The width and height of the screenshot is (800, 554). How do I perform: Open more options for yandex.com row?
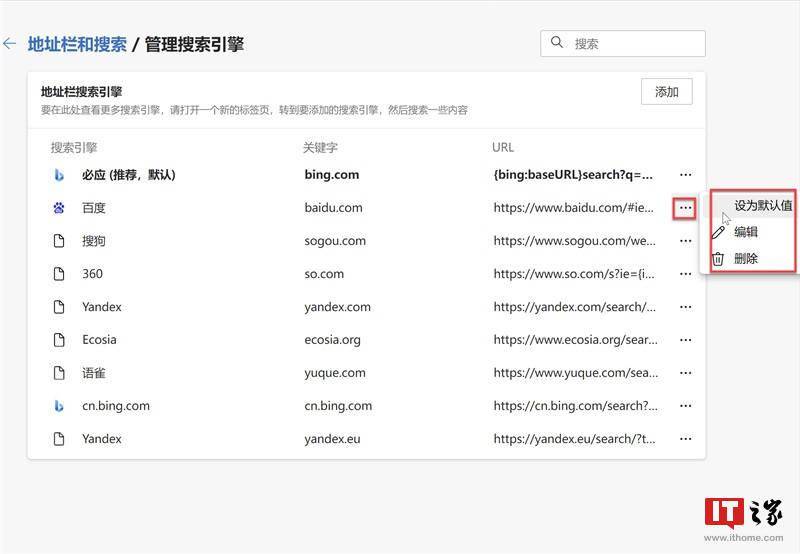685,307
